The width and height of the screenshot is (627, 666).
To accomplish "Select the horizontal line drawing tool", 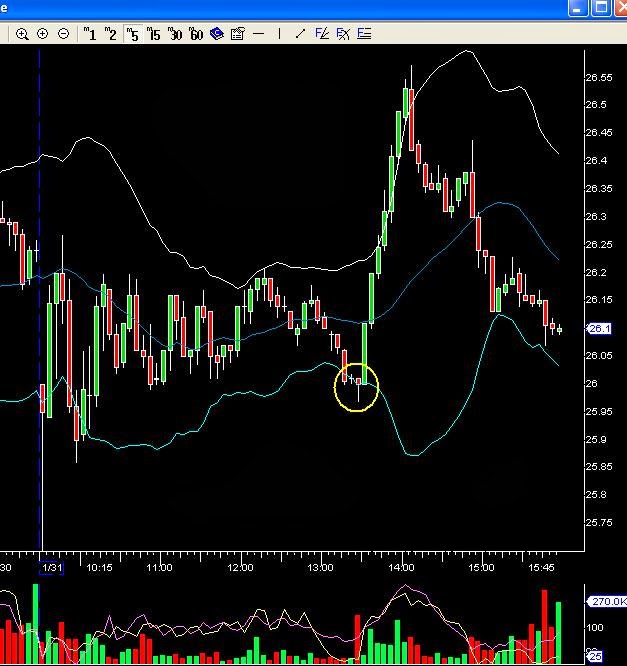I will click(258, 34).
